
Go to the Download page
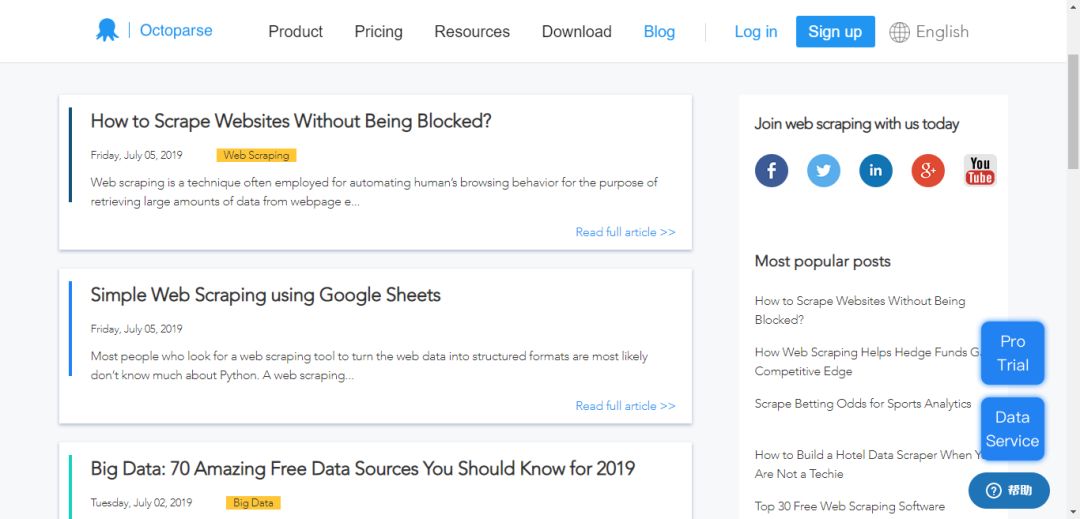(x=576, y=31)
